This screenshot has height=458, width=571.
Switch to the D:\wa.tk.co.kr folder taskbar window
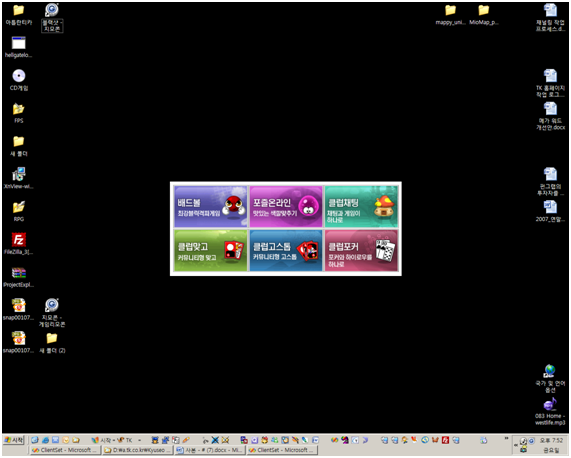(x=138, y=450)
